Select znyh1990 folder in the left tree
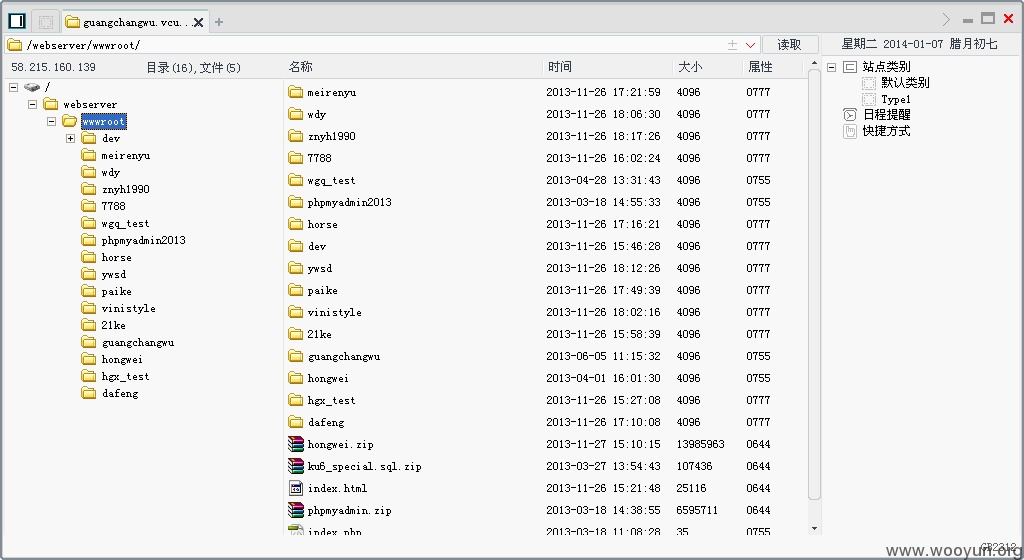The height and width of the screenshot is (560, 1024). click(125, 189)
